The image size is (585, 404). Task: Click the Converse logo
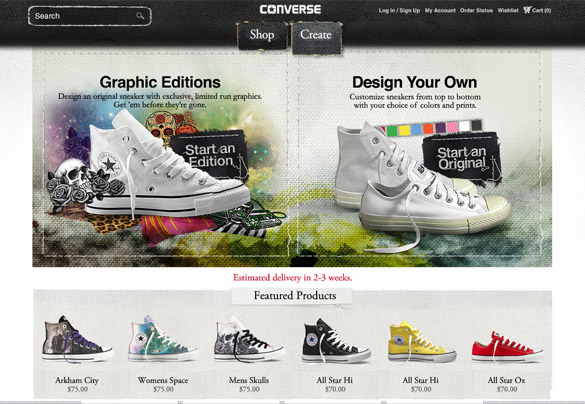[290, 9]
